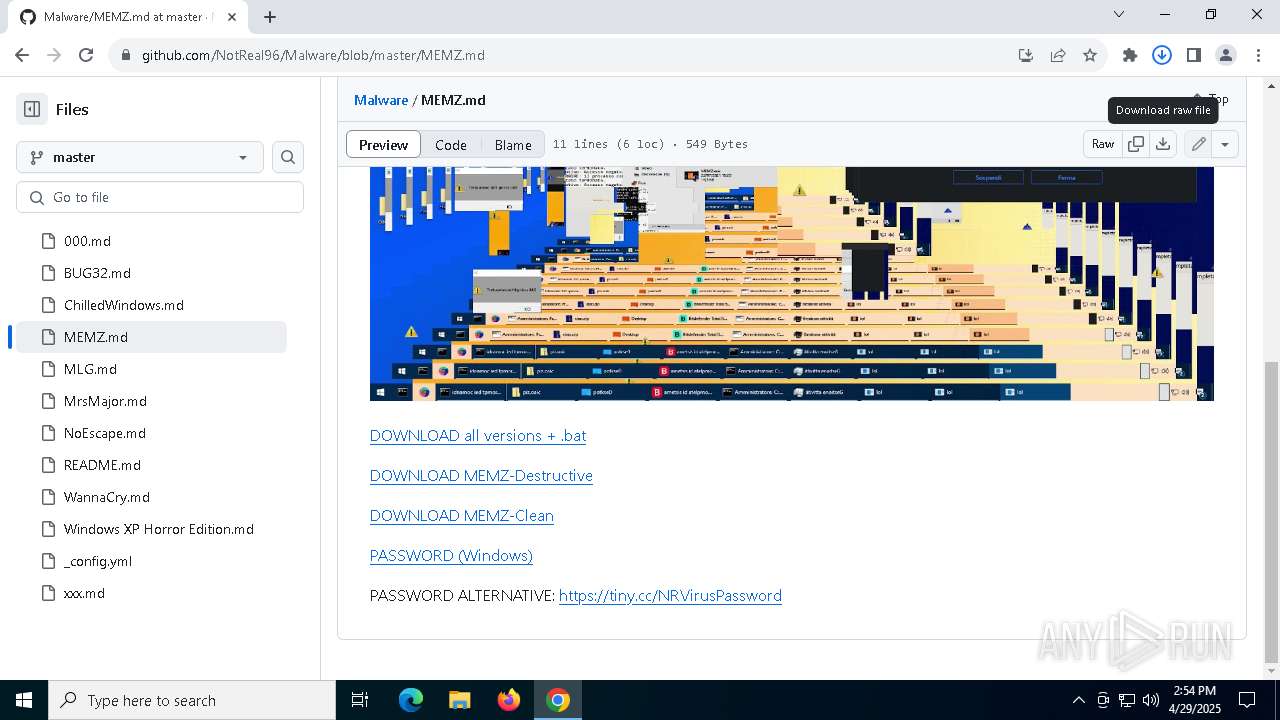Expand more edit options arrow
This screenshot has width=1280, height=720.
(1225, 144)
